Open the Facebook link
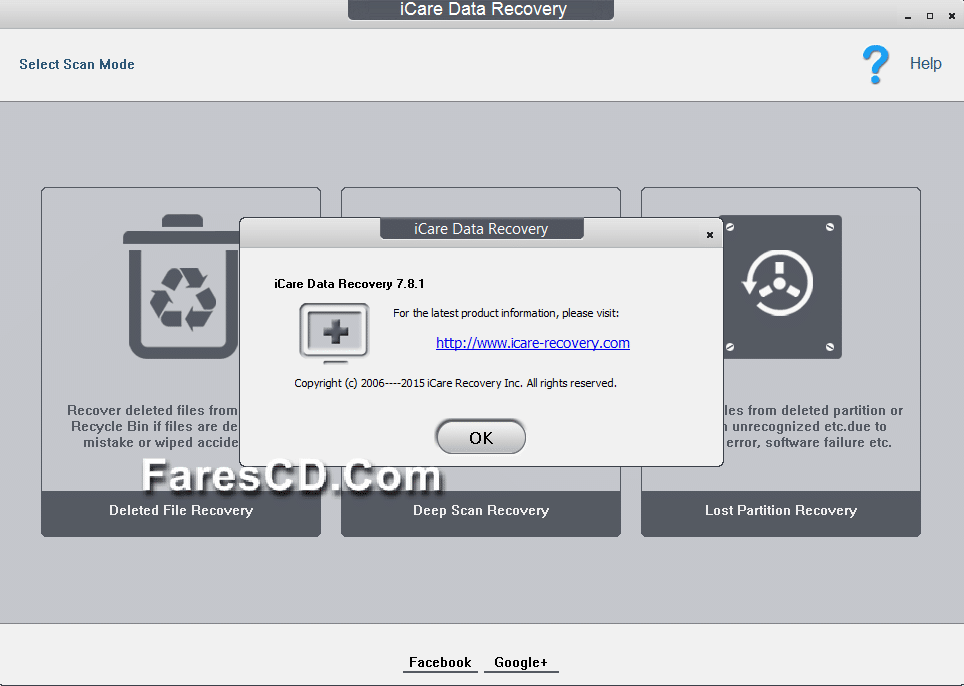Screen dimensions: 964x686 pyautogui.click(x=440, y=663)
